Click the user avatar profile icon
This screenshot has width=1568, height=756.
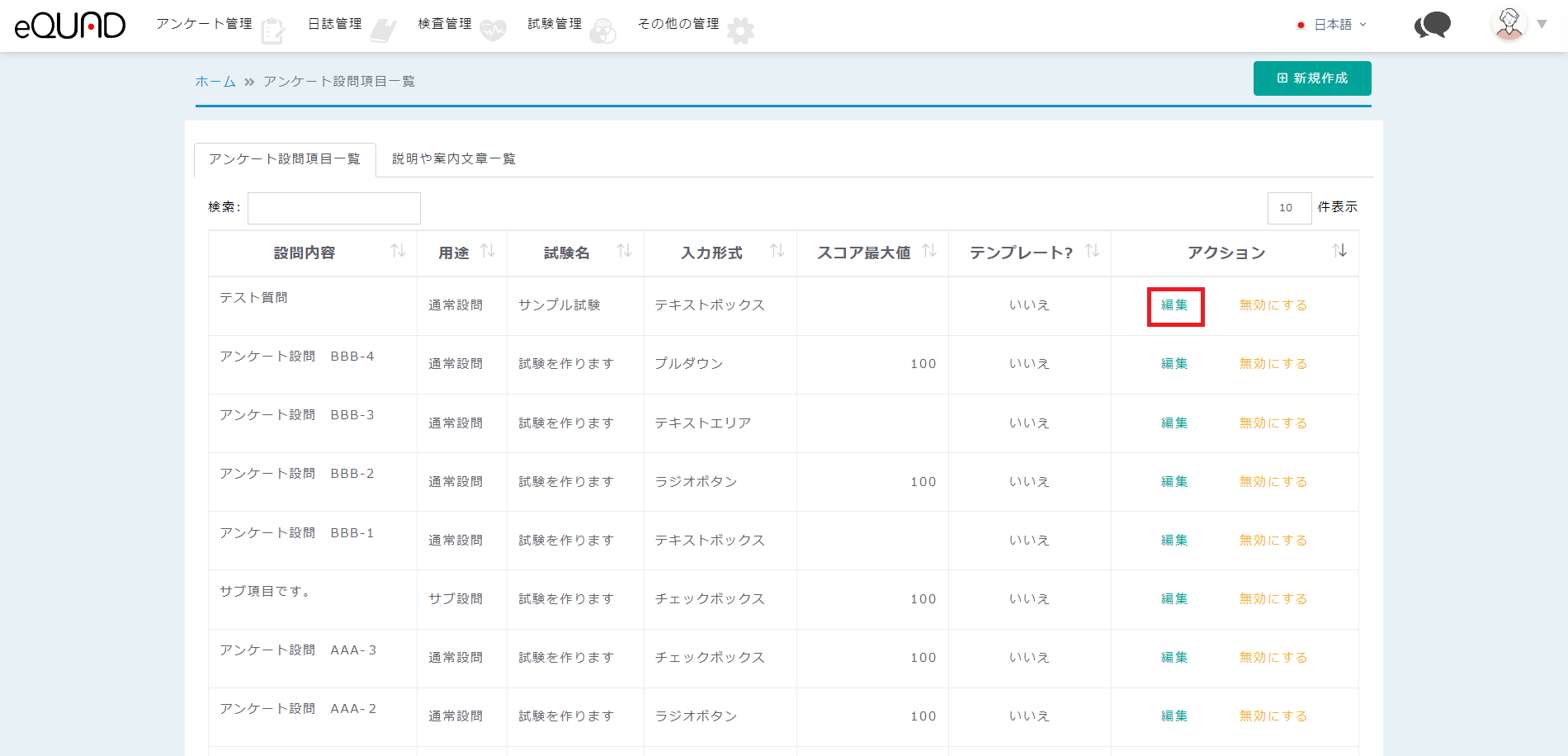pos(1509,24)
